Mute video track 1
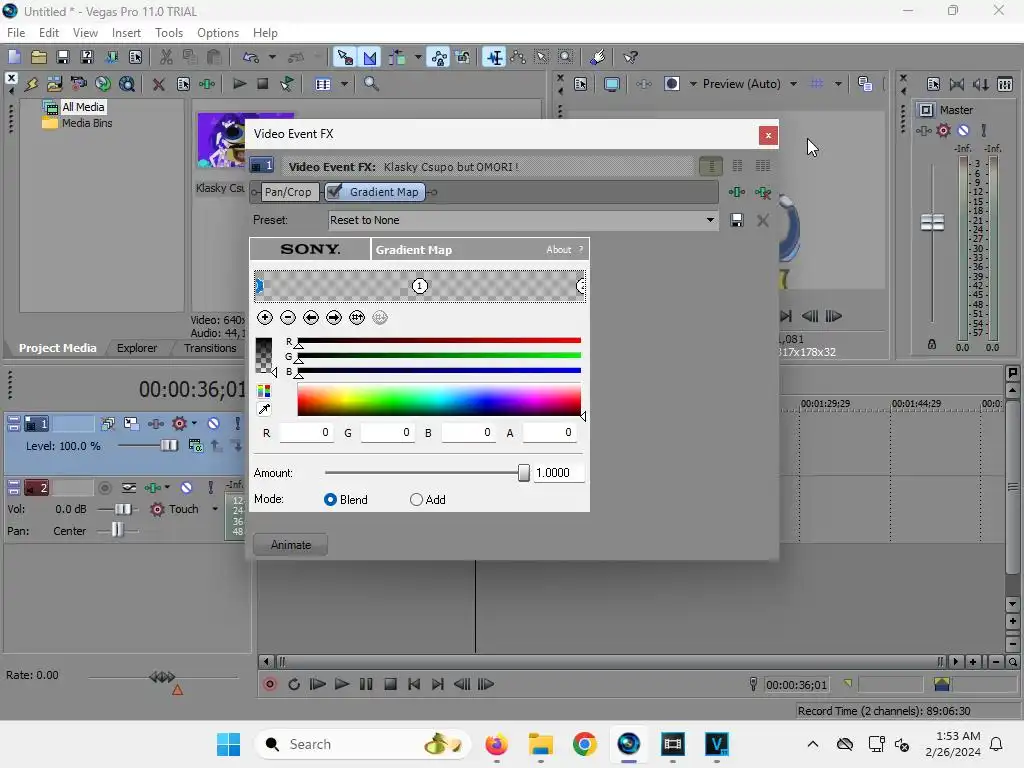Image resolution: width=1024 pixels, height=768 pixels. (x=213, y=424)
